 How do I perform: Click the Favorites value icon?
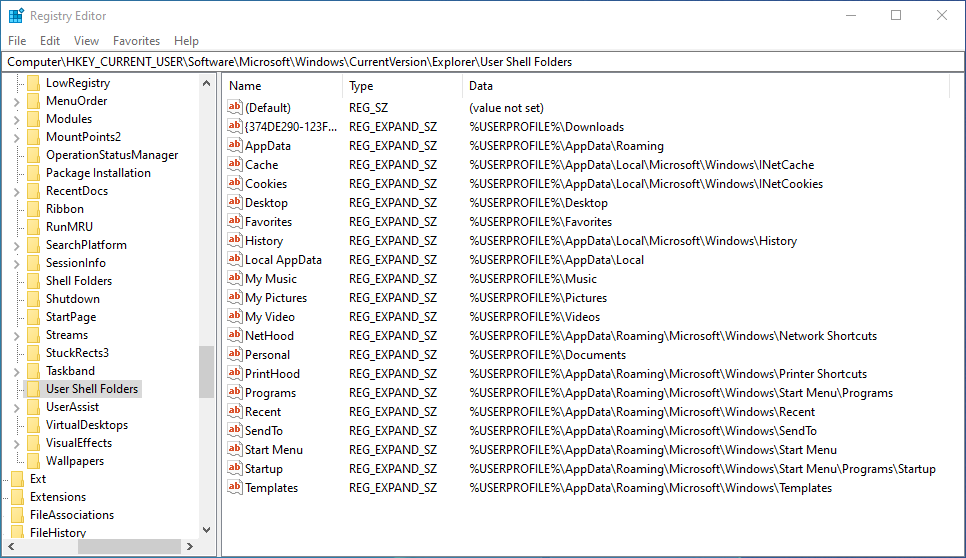pyautogui.click(x=234, y=222)
